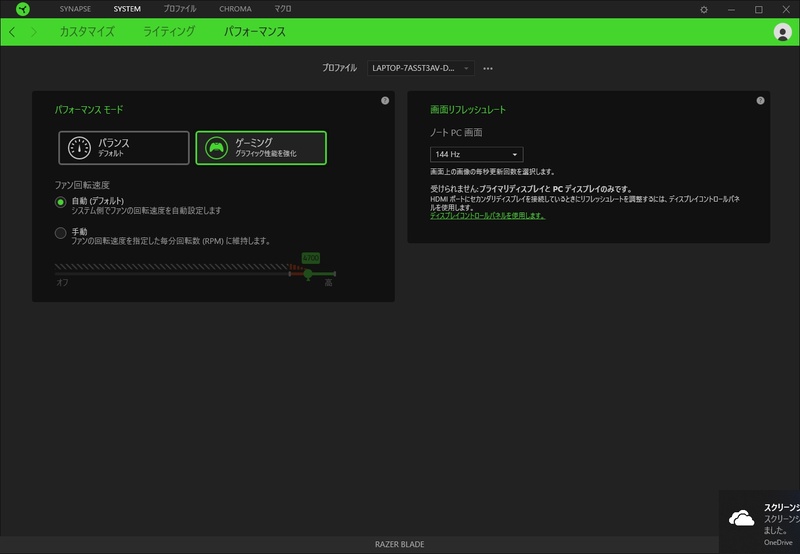Screen dimensions: 800x554
Task: Switch to the SYSTEM tab
Action: click(127, 9)
